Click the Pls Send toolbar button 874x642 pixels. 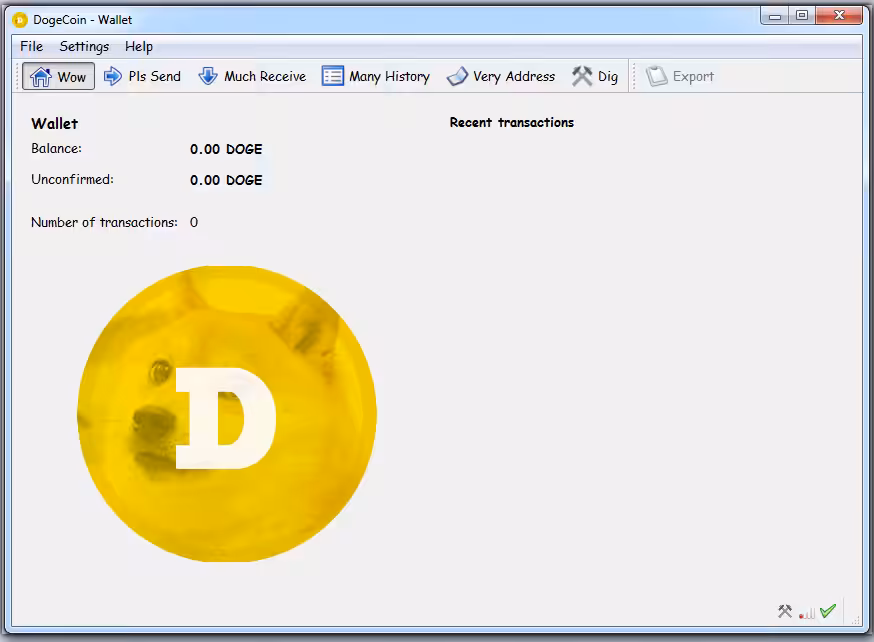click(143, 76)
